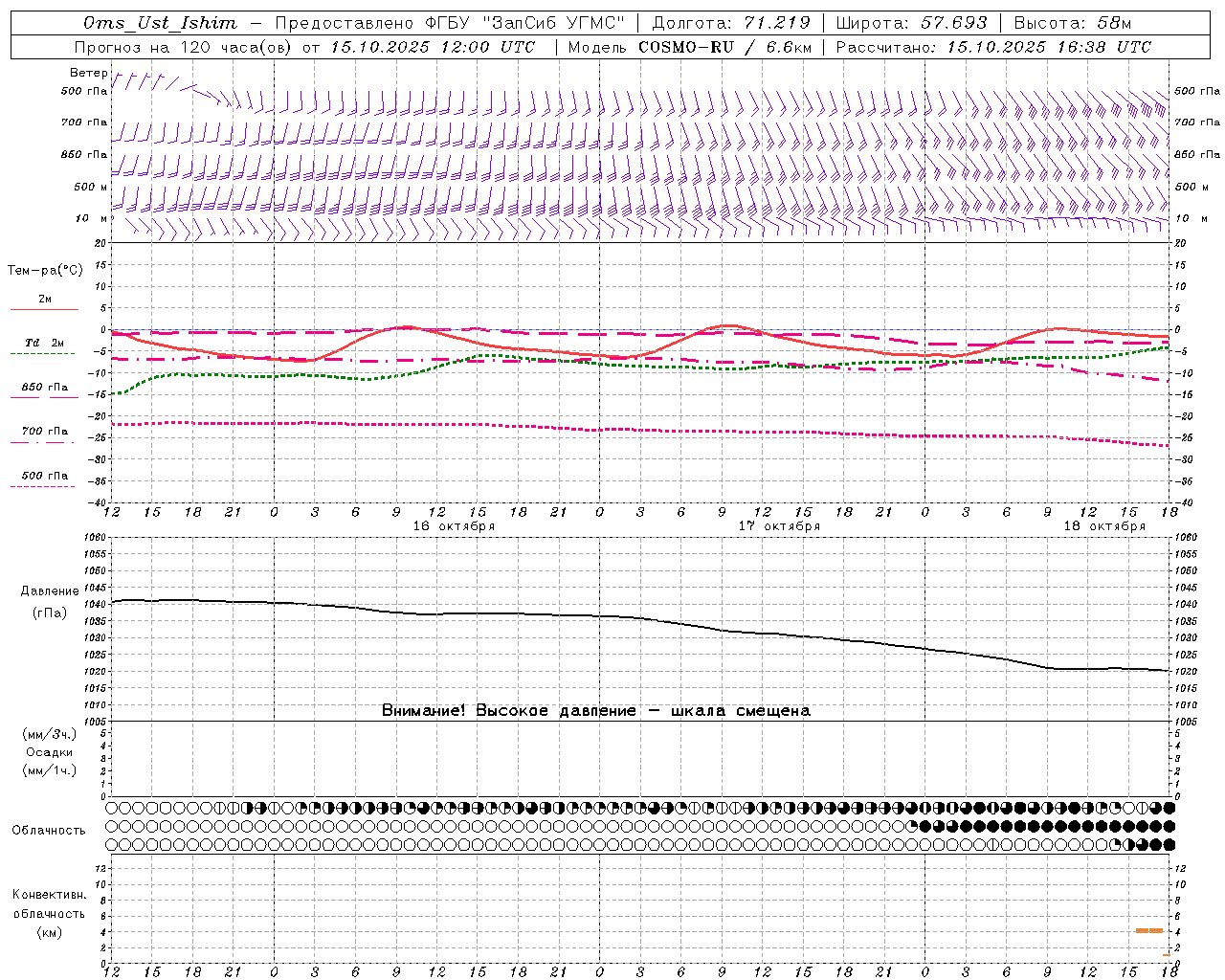This screenshot has height=980, width=1225.
Task: Click the pink dash-dot 700 гПа legend line
Action: click(42, 442)
